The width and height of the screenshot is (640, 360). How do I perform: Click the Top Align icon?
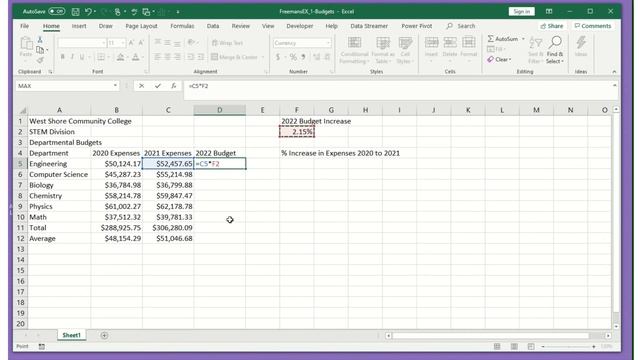(x=158, y=43)
